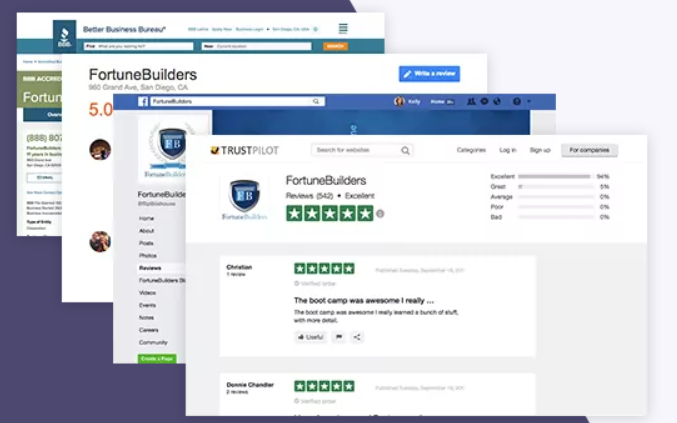Image resolution: width=677 pixels, height=423 pixels.
Task: Click the BBB torch logo
Action: tap(64, 36)
